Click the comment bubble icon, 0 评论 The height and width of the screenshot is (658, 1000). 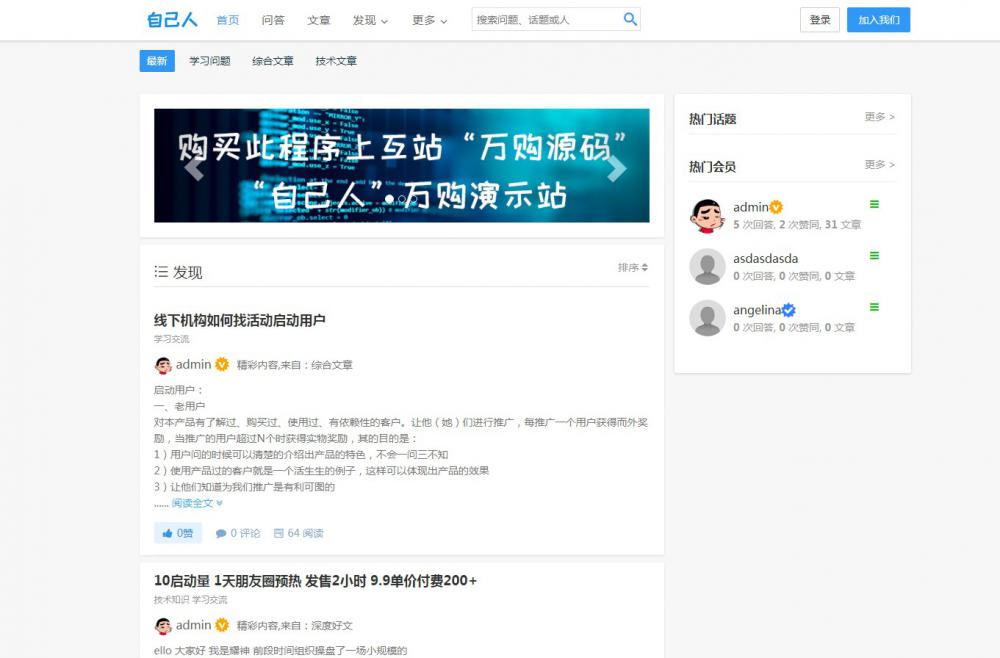point(221,534)
